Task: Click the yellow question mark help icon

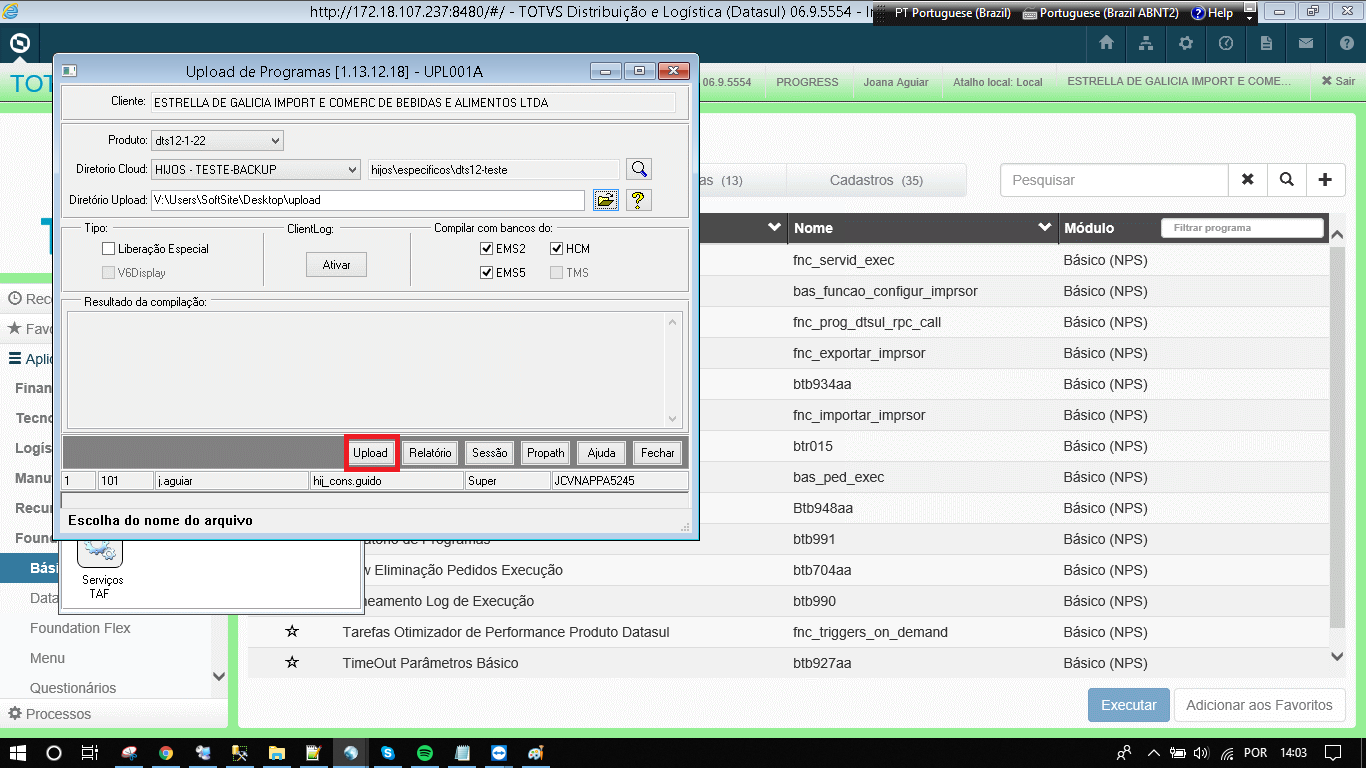Action: pos(638,200)
